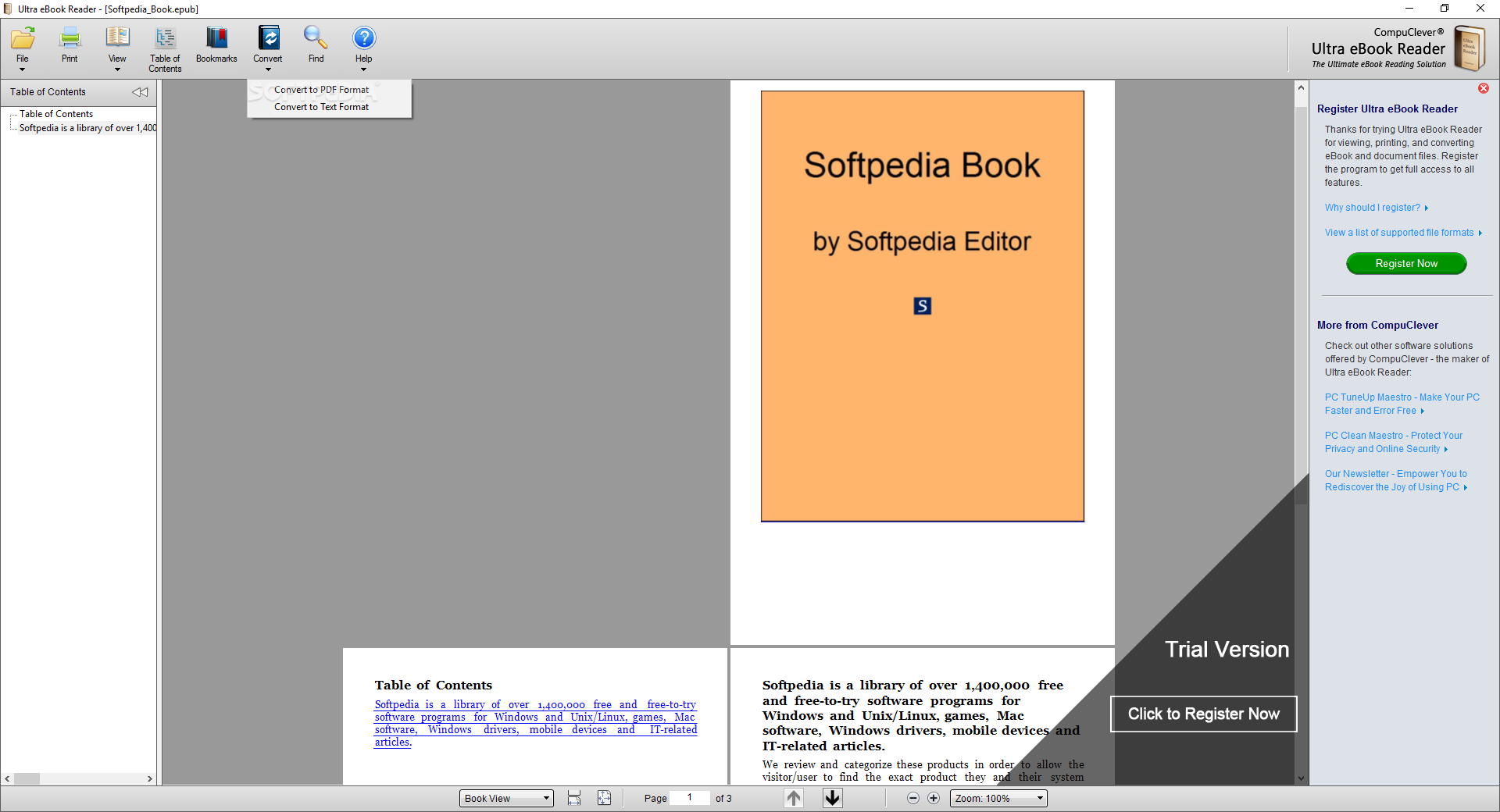Screen dimensions: 1500x812
Task: Go to previous page with up arrow
Action: [x=794, y=798]
